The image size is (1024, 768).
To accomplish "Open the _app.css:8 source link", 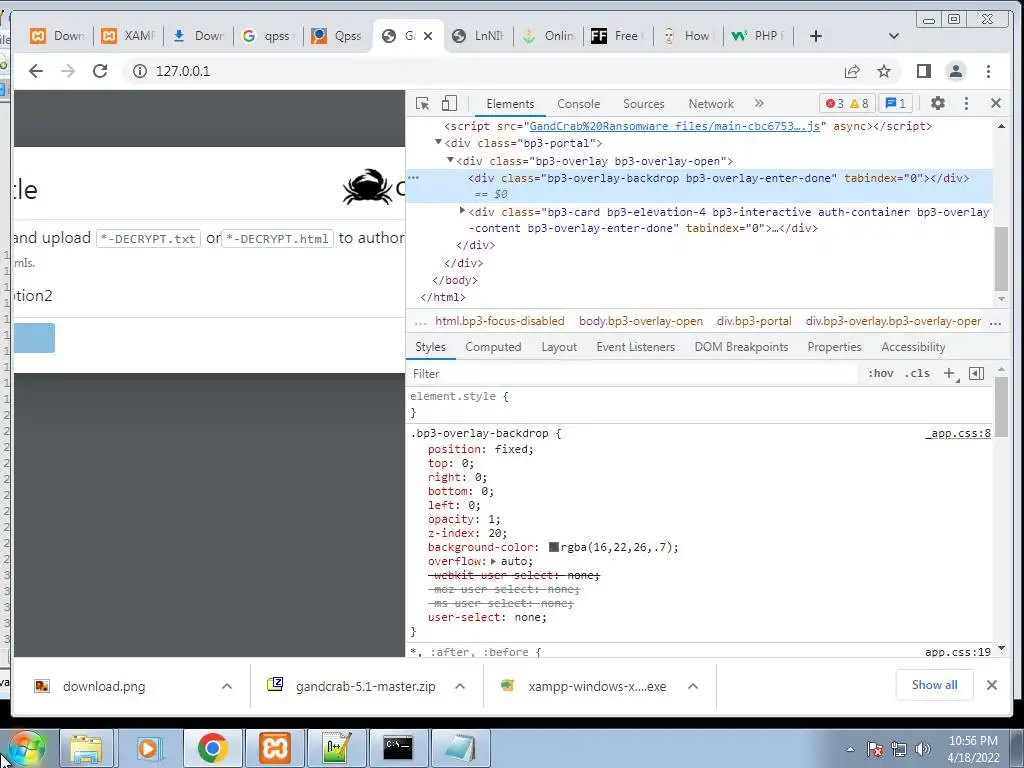I will tap(958, 433).
